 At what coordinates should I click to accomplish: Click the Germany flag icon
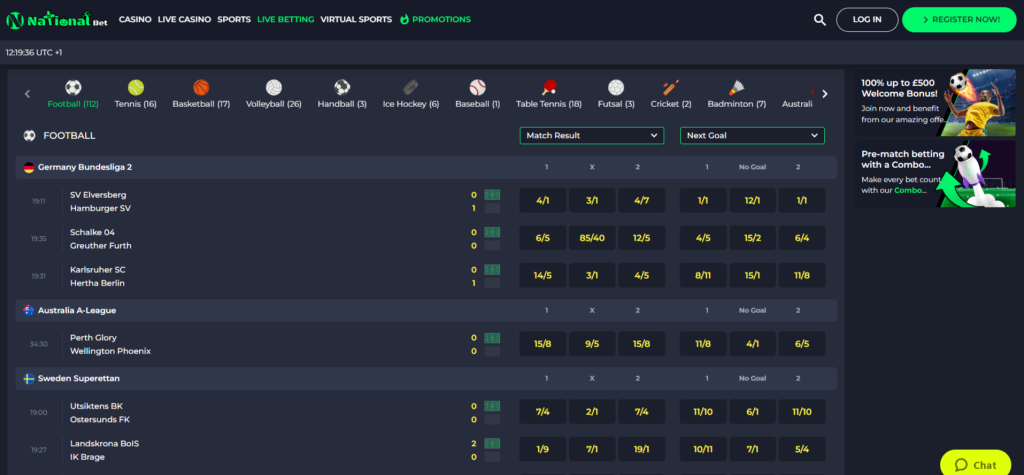[29, 167]
